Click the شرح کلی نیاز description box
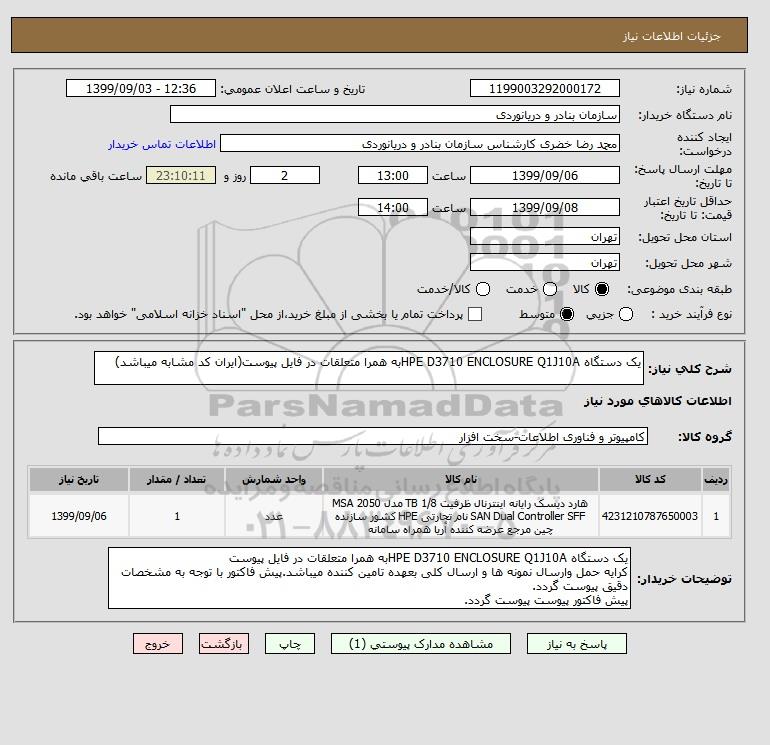Viewport: 770px width, 745px height. 369,368
